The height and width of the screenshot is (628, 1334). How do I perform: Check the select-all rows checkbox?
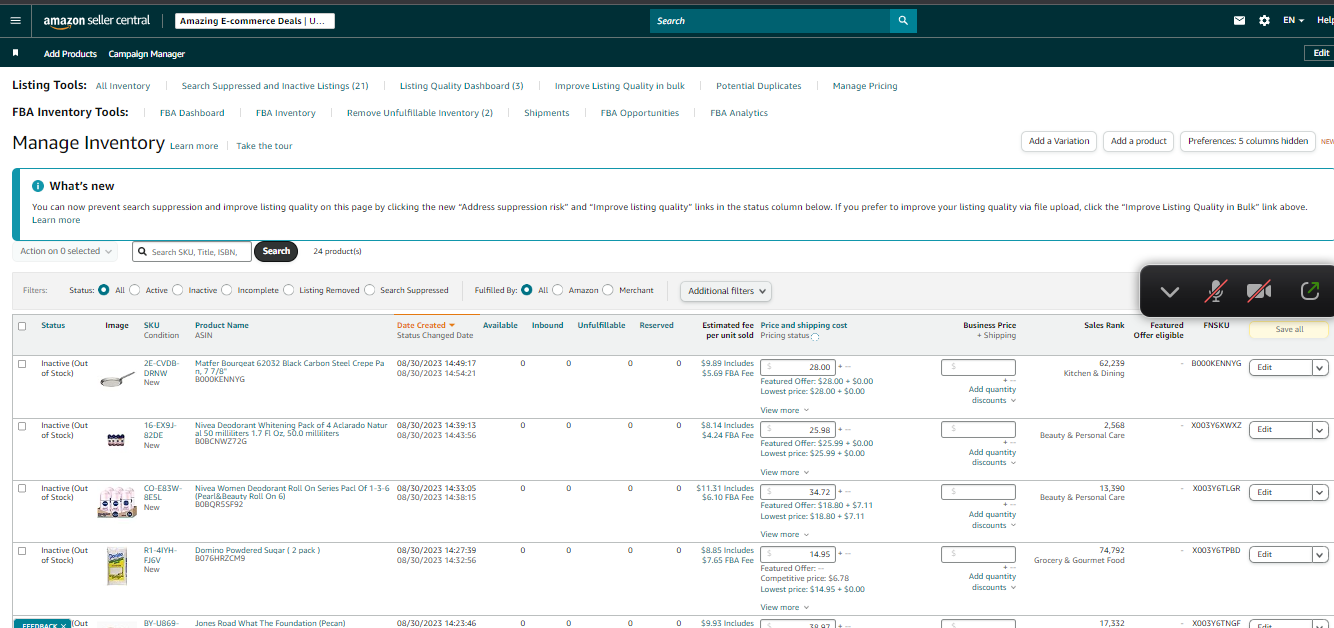22,326
